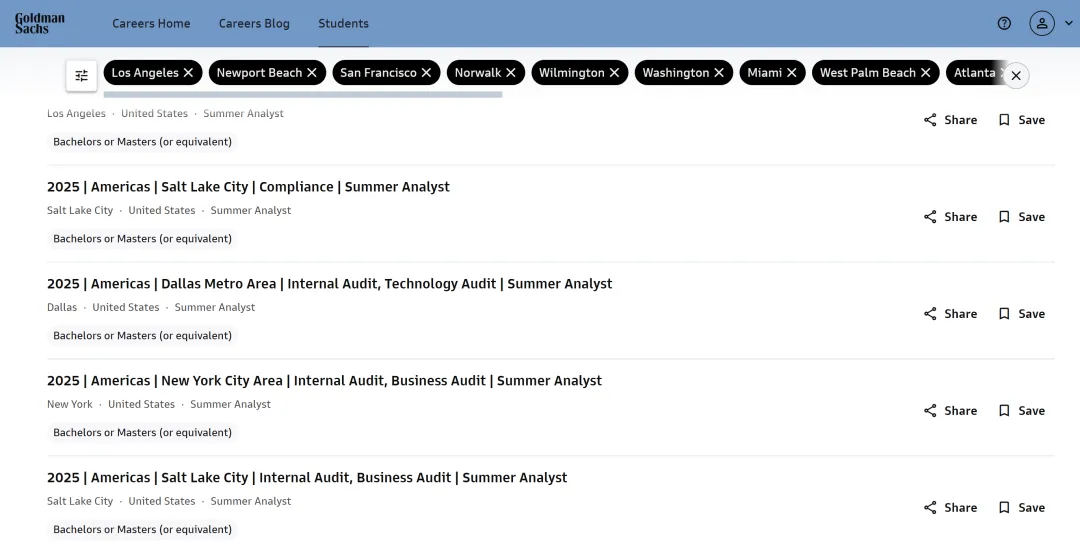Click the horizontal filter chips scrollbar
This screenshot has width=1080, height=552.
coord(303,94)
